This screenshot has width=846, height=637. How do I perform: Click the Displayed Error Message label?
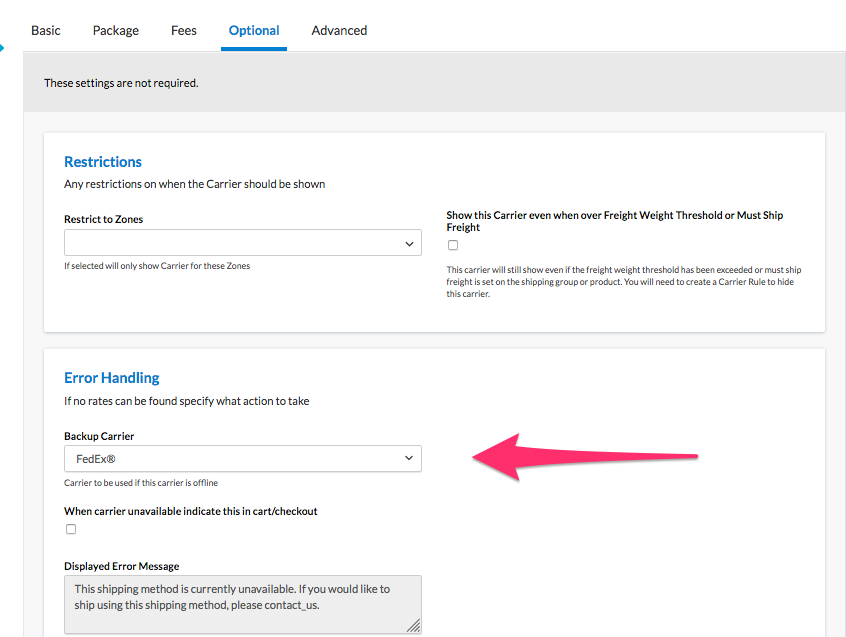coord(122,566)
